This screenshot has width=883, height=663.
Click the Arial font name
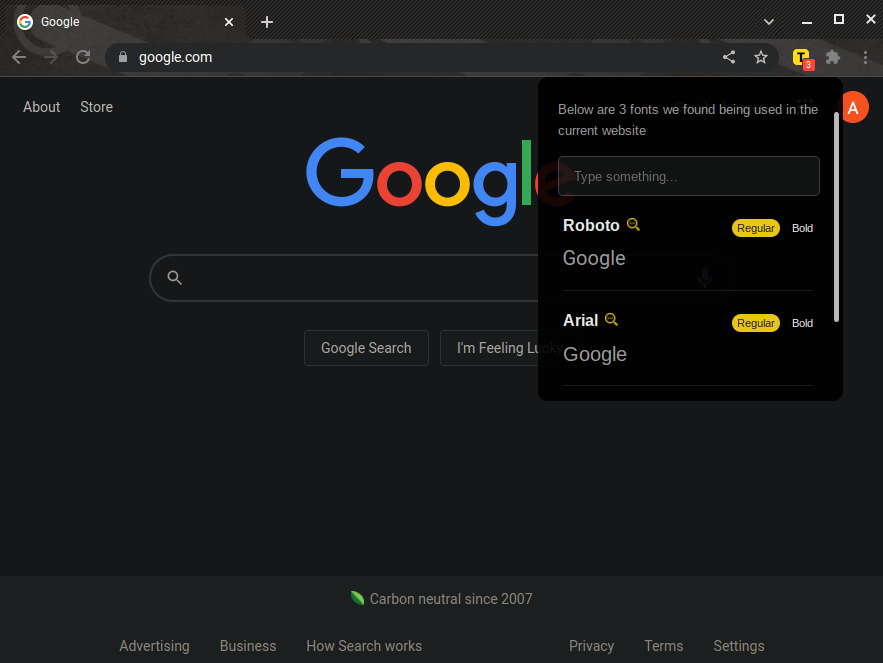(580, 321)
